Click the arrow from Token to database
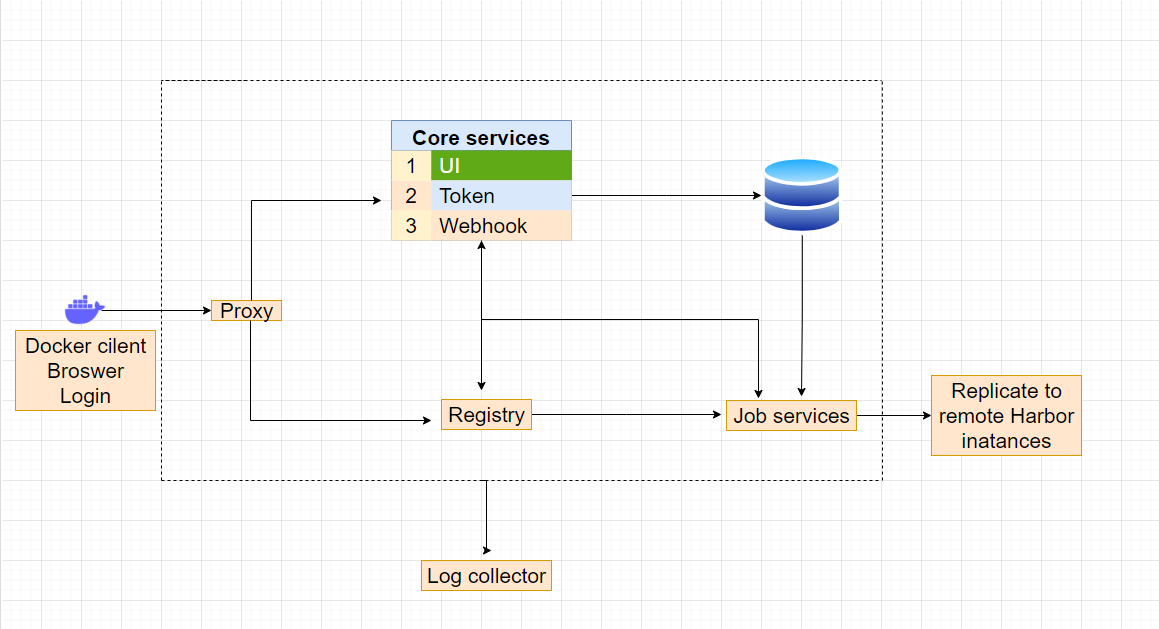The height and width of the screenshot is (629, 1159). coord(666,196)
